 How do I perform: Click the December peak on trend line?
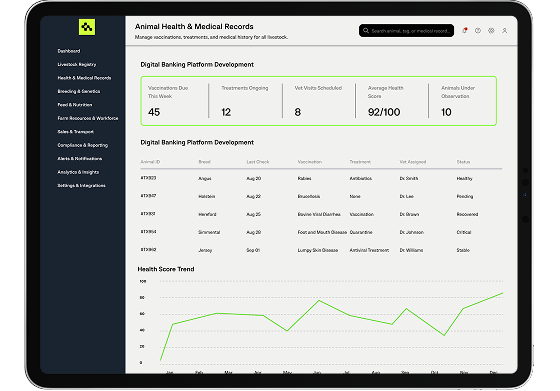(x=502, y=293)
